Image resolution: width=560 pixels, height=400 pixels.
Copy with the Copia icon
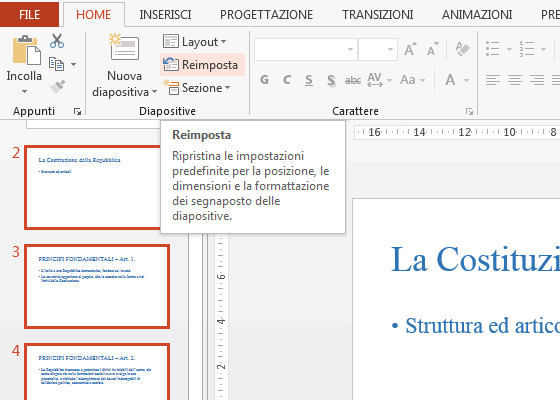pyautogui.click(x=56, y=64)
